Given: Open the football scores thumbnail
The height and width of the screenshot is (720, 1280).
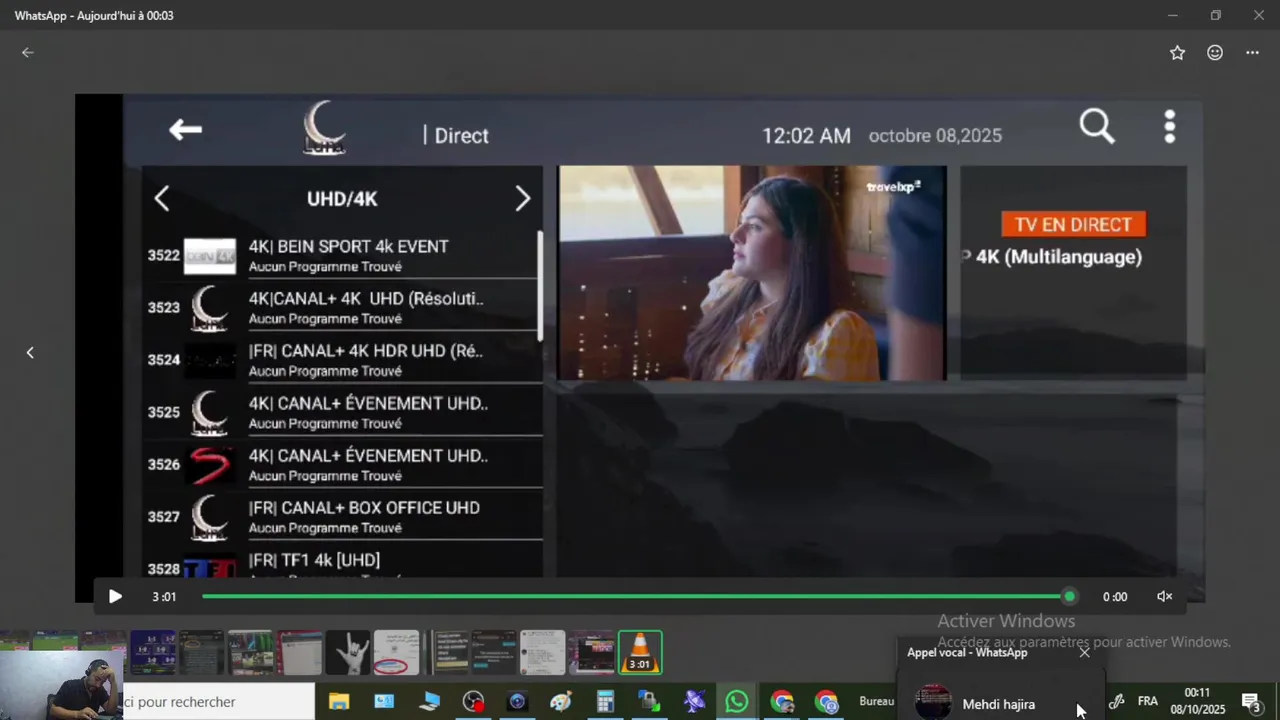Looking at the screenshot, I should coord(153,653).
